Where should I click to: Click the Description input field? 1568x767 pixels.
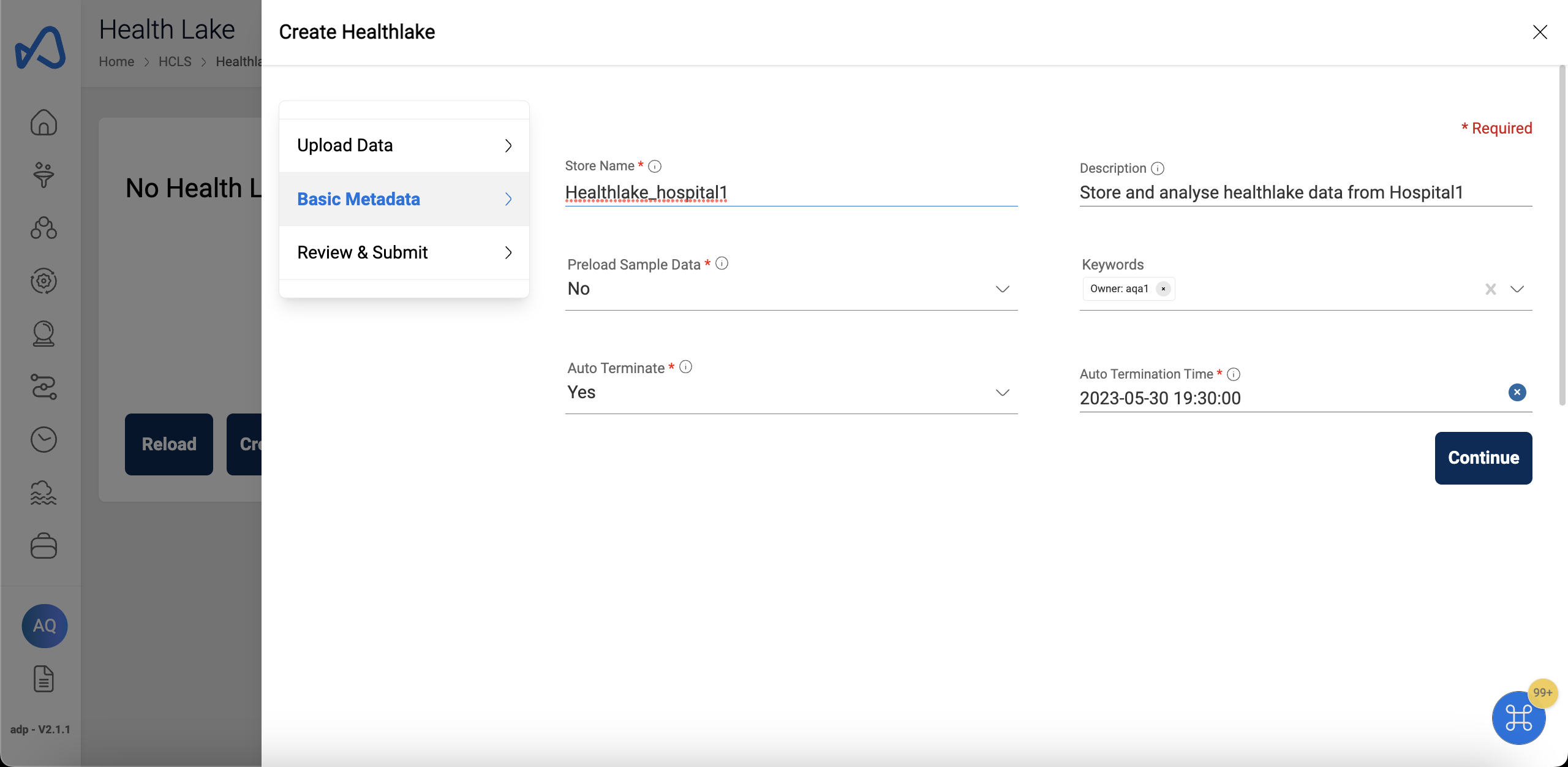[1306, 192]
